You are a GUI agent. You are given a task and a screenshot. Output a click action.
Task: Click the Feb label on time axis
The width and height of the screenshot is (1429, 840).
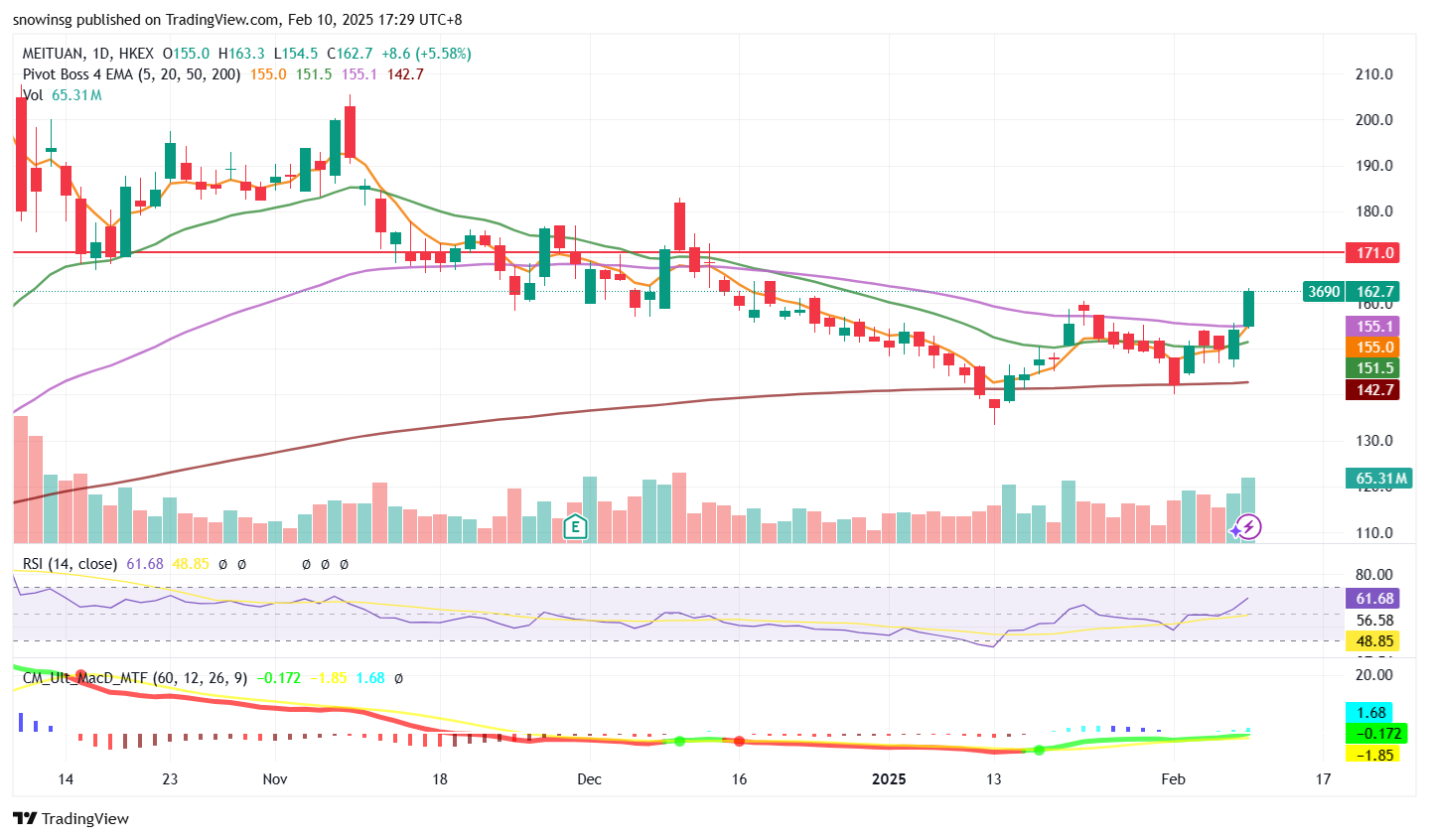[x=1173, y=778]
